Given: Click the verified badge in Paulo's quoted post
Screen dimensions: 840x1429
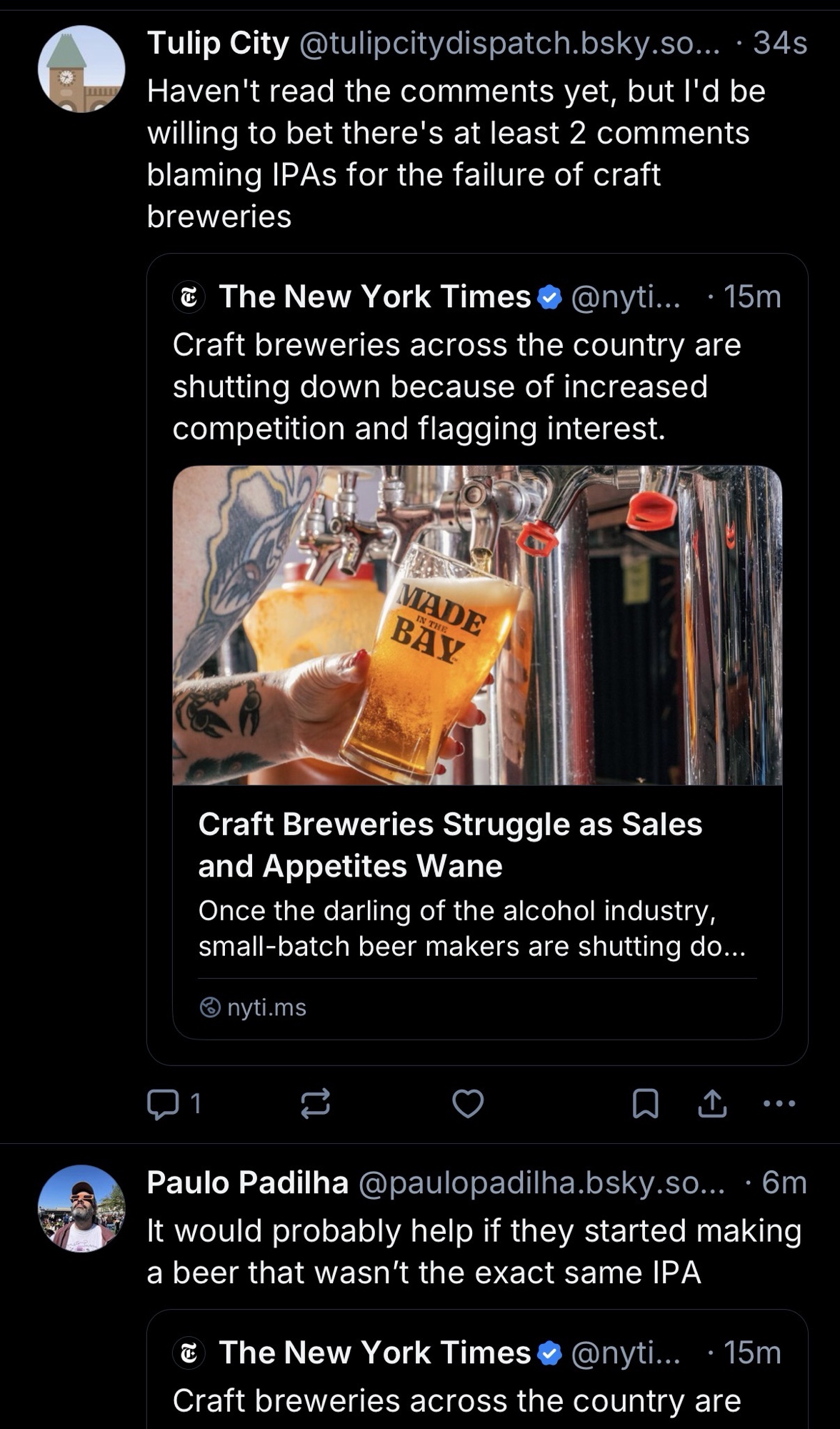Looking at the screenshot, I should (549, 1353).
